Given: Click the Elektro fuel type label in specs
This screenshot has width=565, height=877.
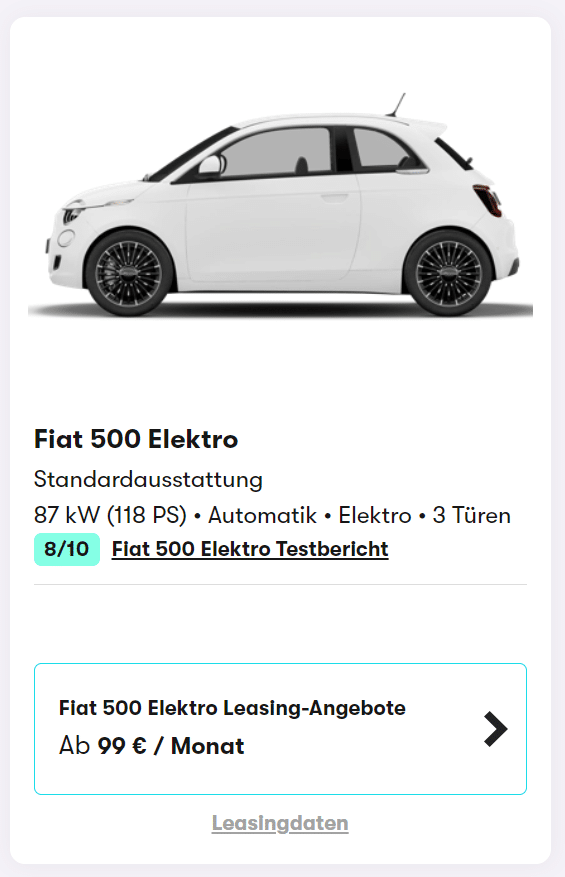Looking at the screenshot, I should (375, 515).
